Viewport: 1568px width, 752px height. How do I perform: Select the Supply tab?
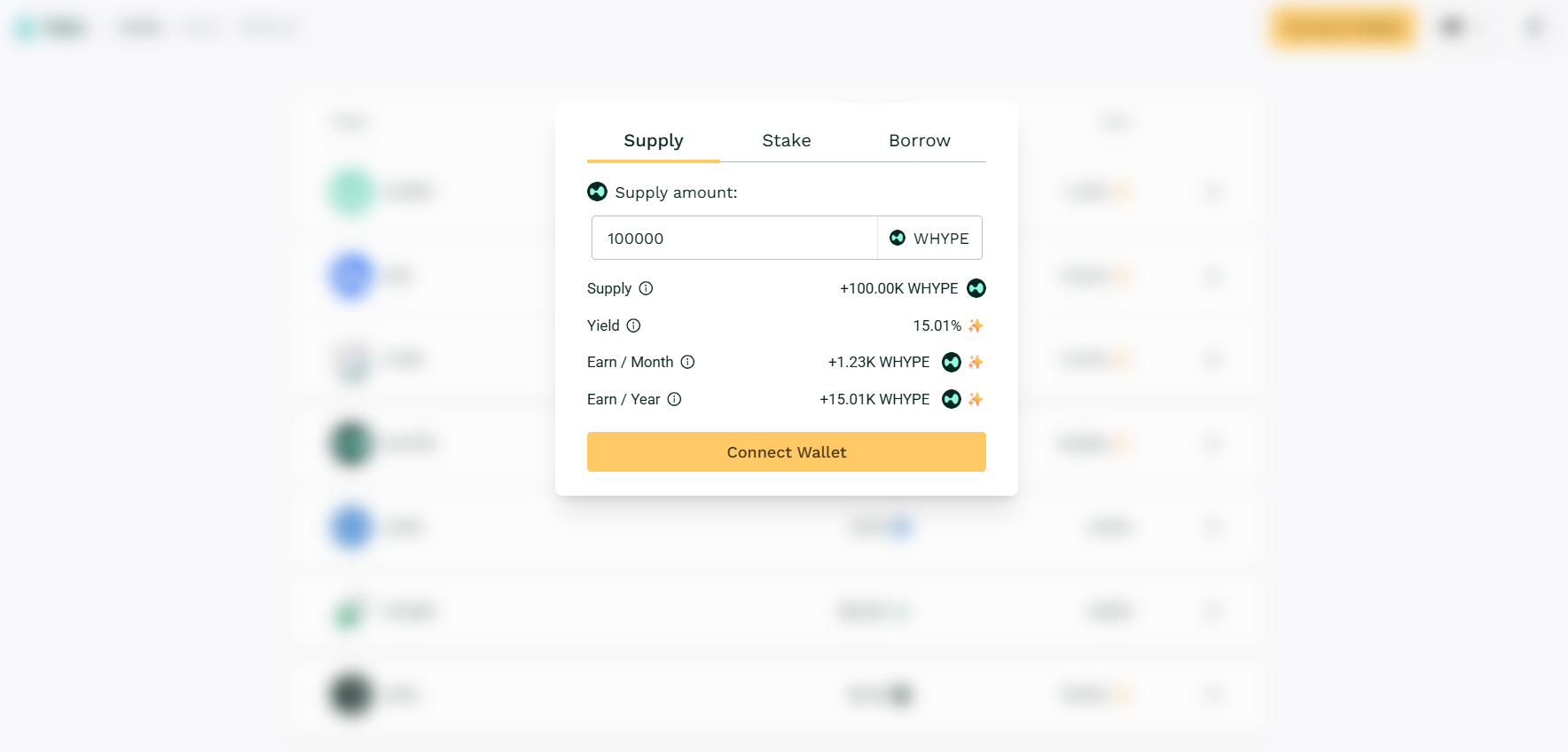coord(654,141)
